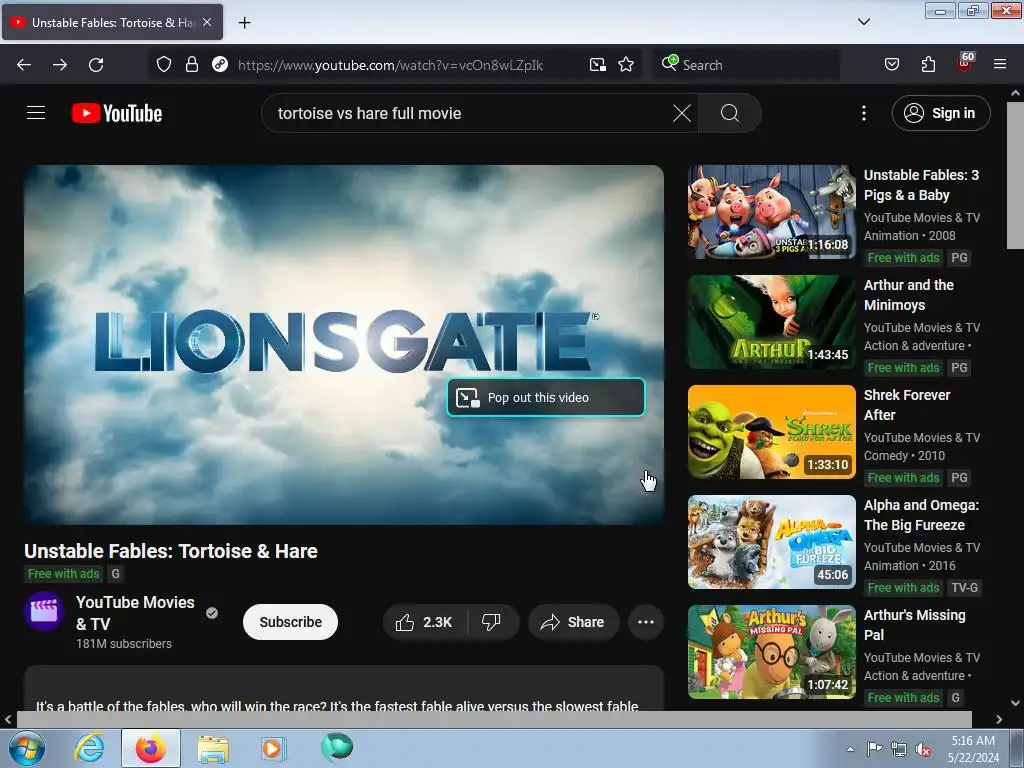Open Alpha and Omega: The Big Fureeze title
The height and width of the screenshot is (768, 1024).
pyautogui.click(x=921, y=515)
